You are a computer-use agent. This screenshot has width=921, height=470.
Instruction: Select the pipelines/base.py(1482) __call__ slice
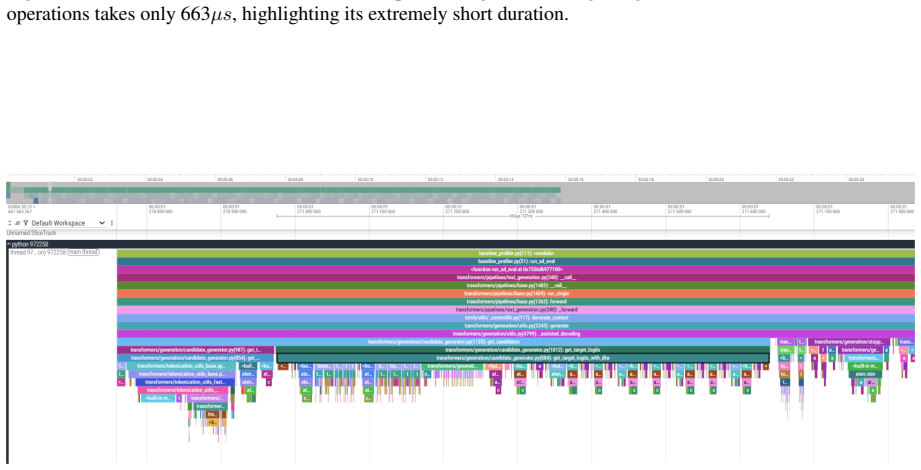516,286
